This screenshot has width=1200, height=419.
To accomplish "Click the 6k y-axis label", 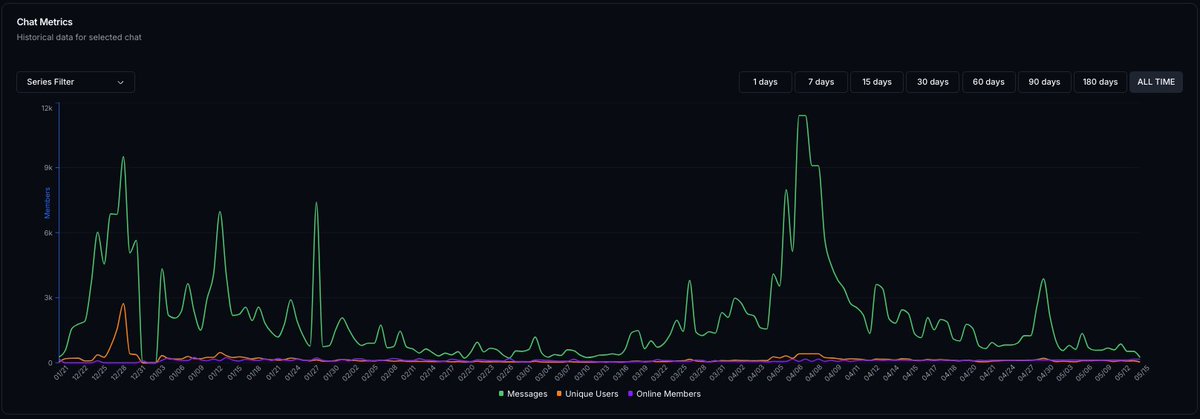I will point(47,233).
